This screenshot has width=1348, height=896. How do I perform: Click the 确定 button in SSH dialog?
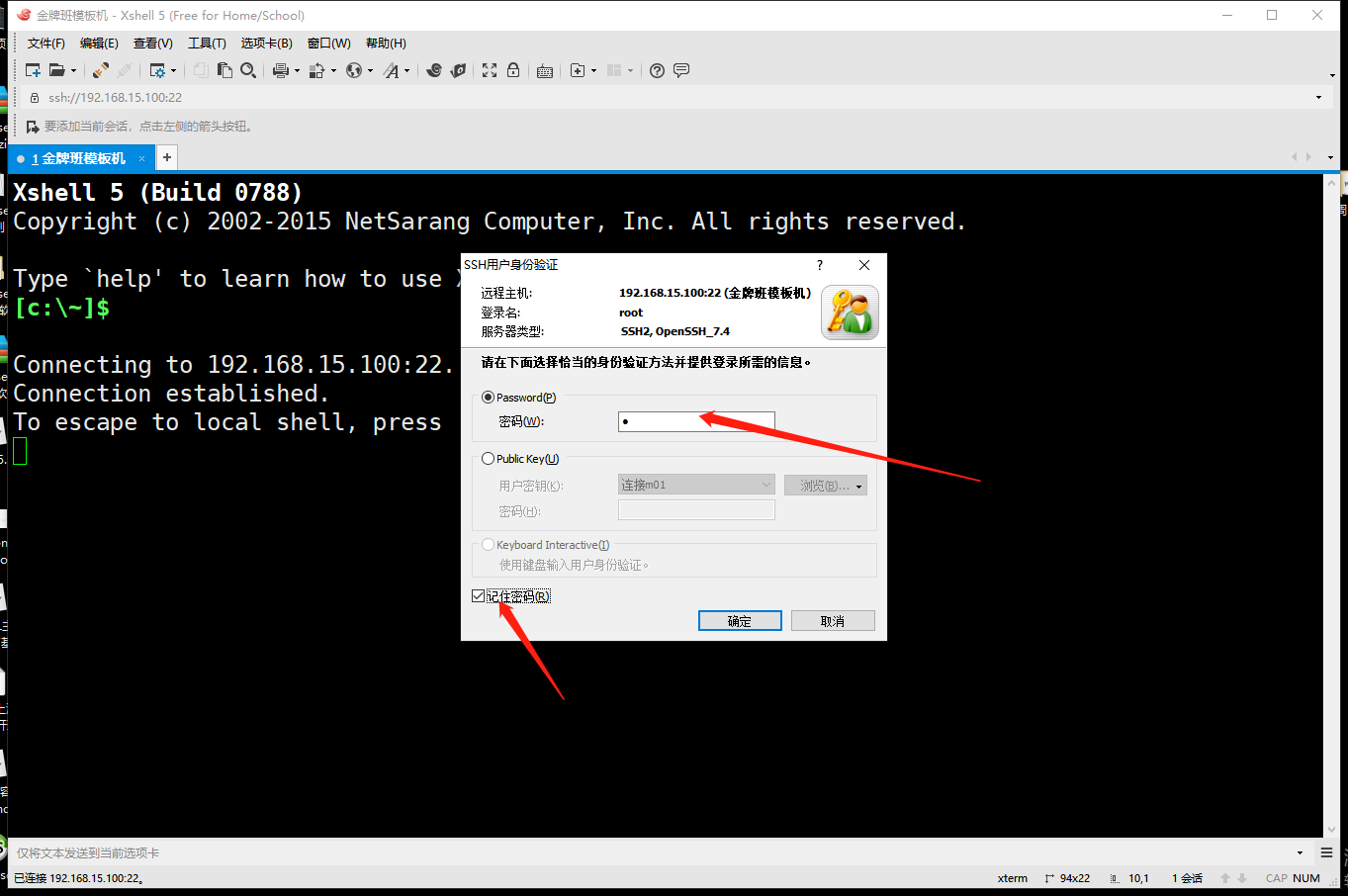pos(740,621)
